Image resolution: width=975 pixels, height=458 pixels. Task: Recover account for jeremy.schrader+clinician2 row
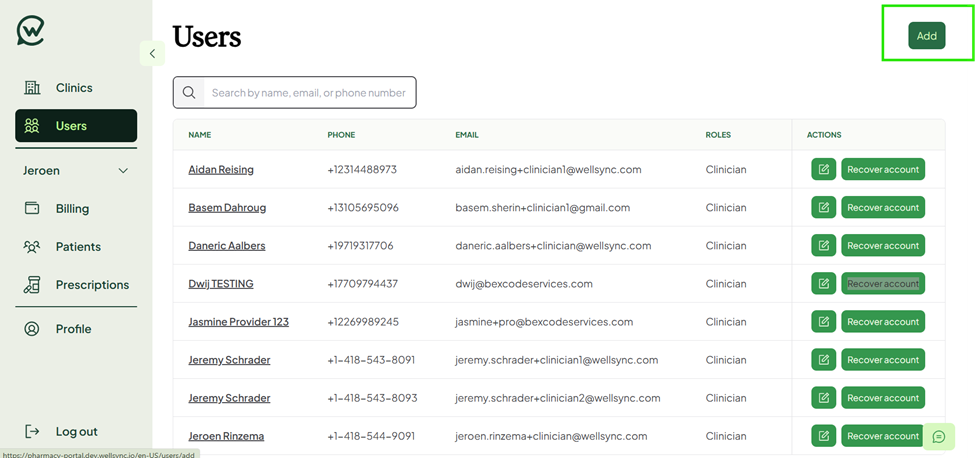tap(883, 398)
